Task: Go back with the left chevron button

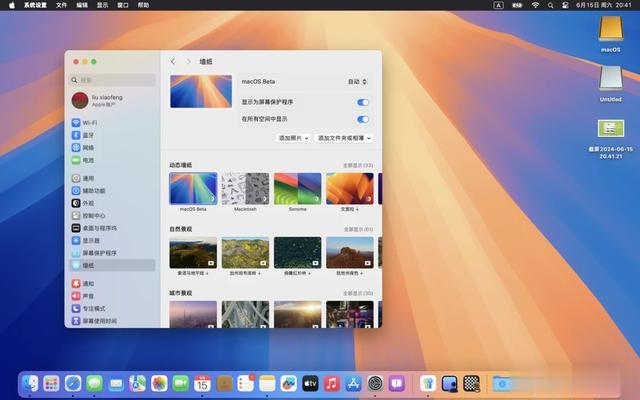Action: click(173, 62)
